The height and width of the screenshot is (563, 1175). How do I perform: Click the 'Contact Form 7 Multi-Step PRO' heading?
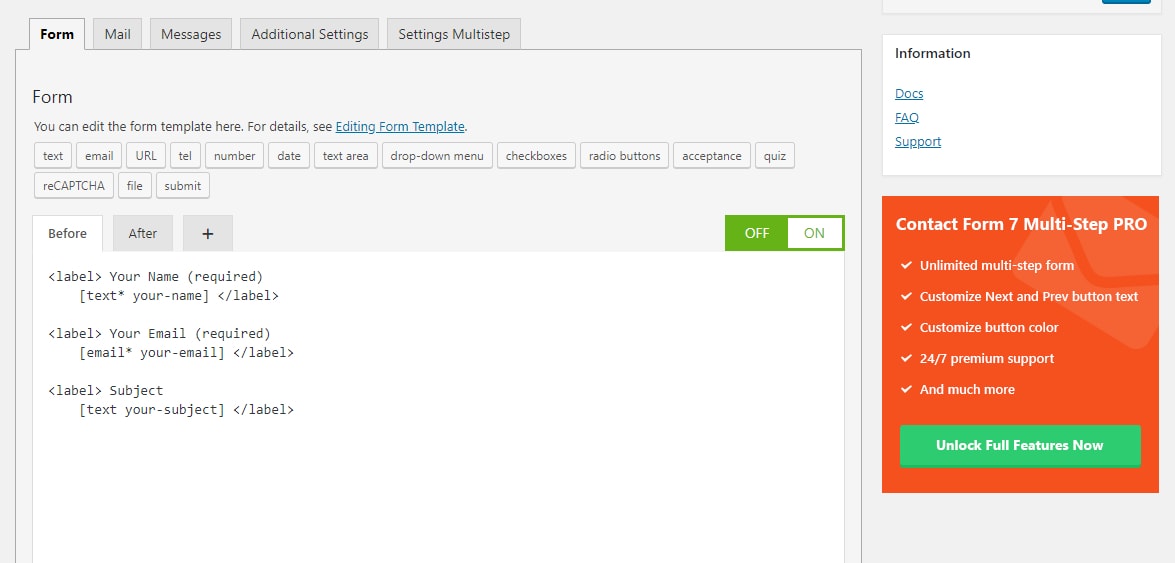point(1021,224)
